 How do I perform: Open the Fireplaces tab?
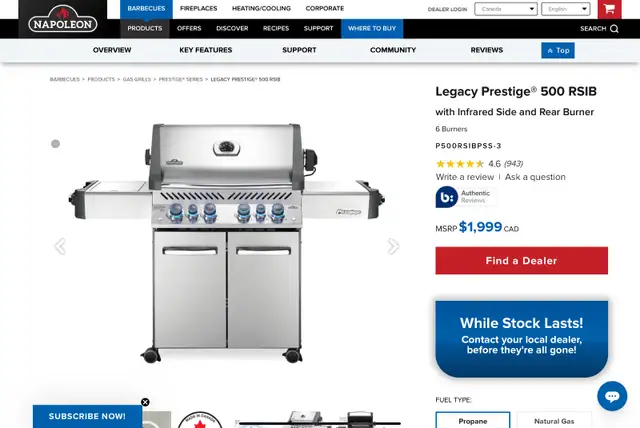coord(198,9)
